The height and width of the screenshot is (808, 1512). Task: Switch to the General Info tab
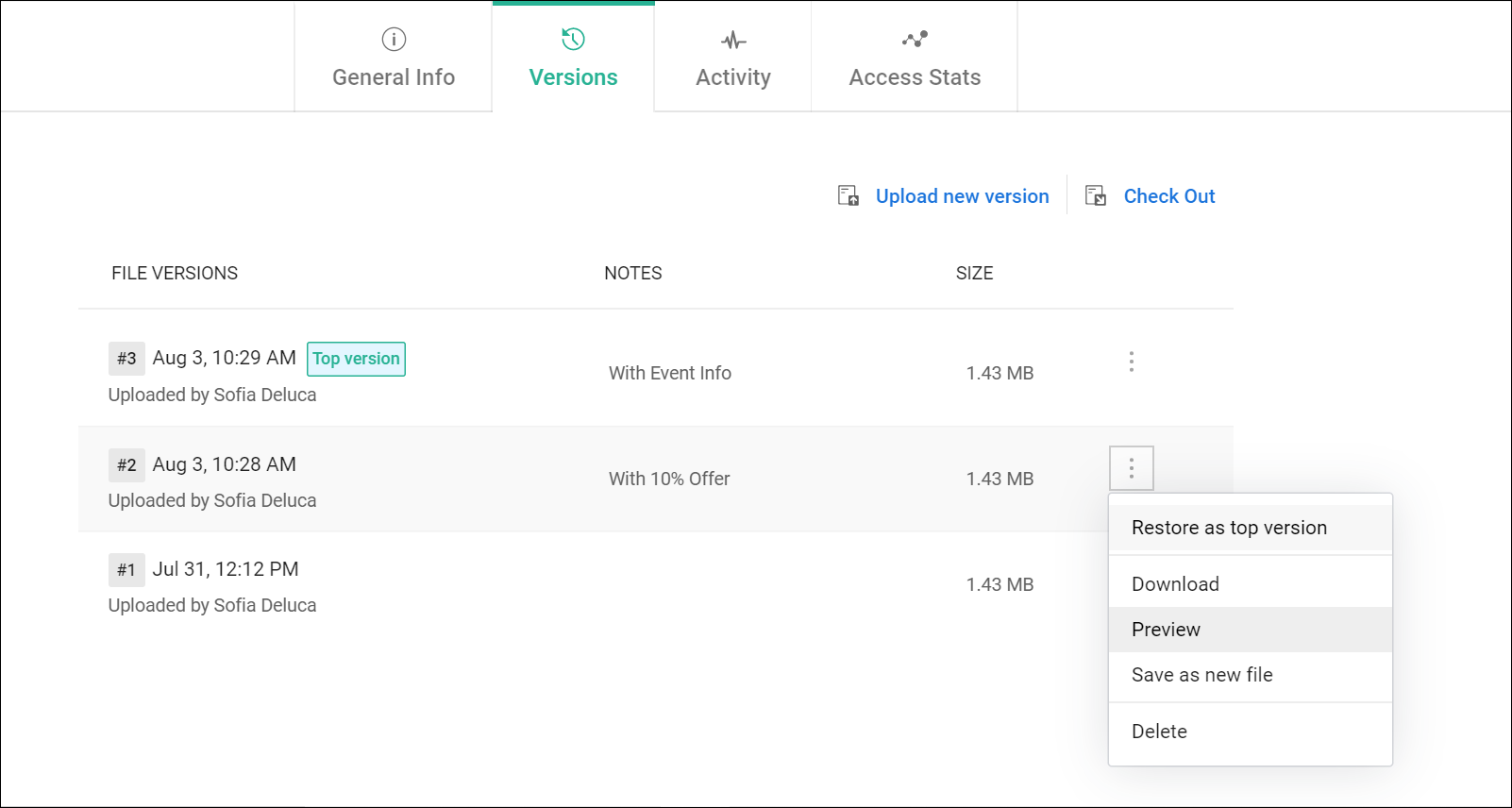tap(394, 76)
